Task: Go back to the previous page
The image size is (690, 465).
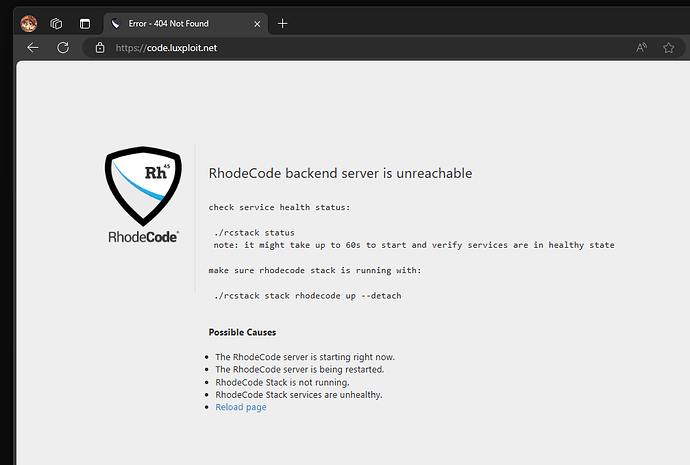Action: point(33,47)
